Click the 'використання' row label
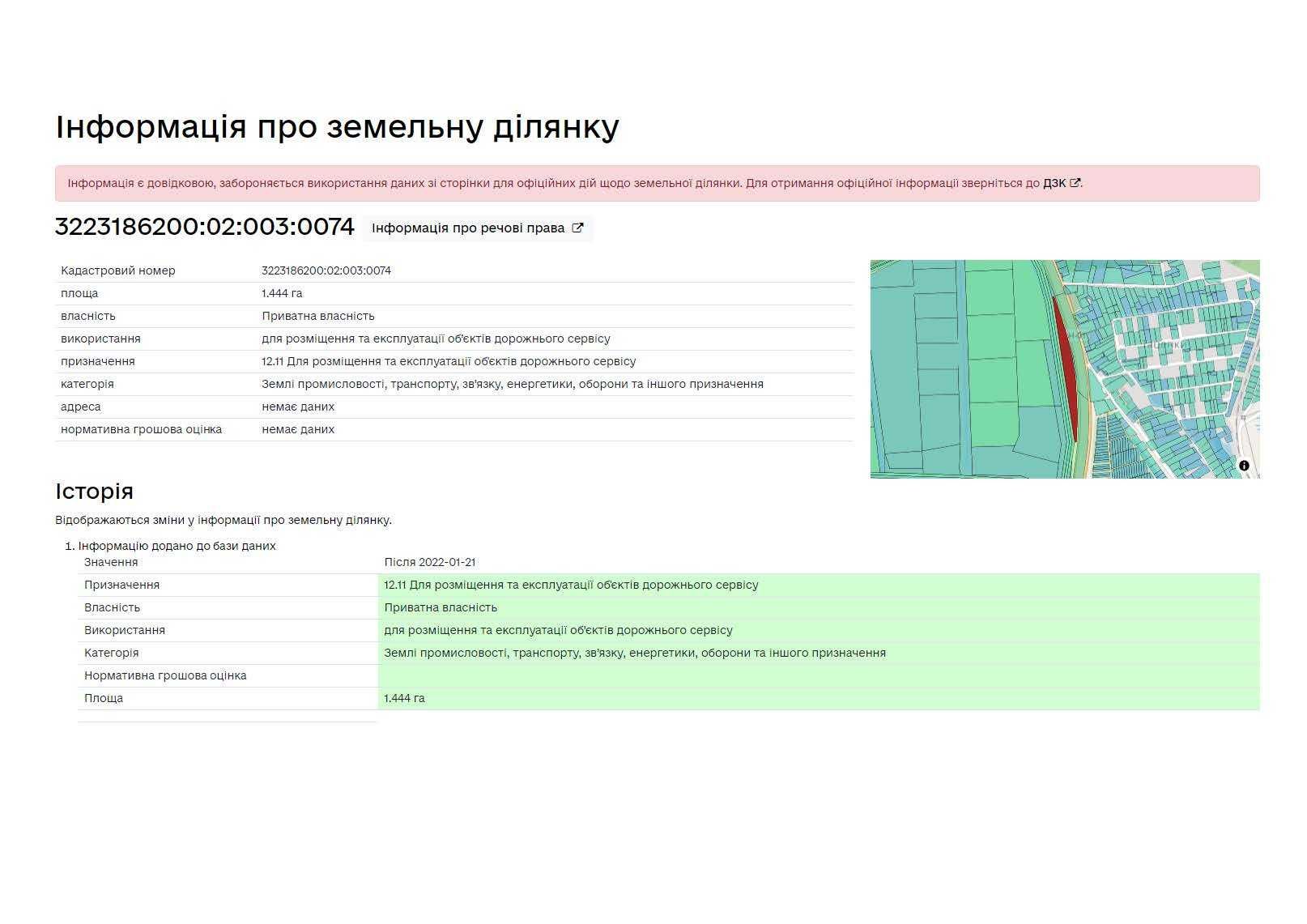This screenshot has height=924, width=1307. (x=100, y=339)
